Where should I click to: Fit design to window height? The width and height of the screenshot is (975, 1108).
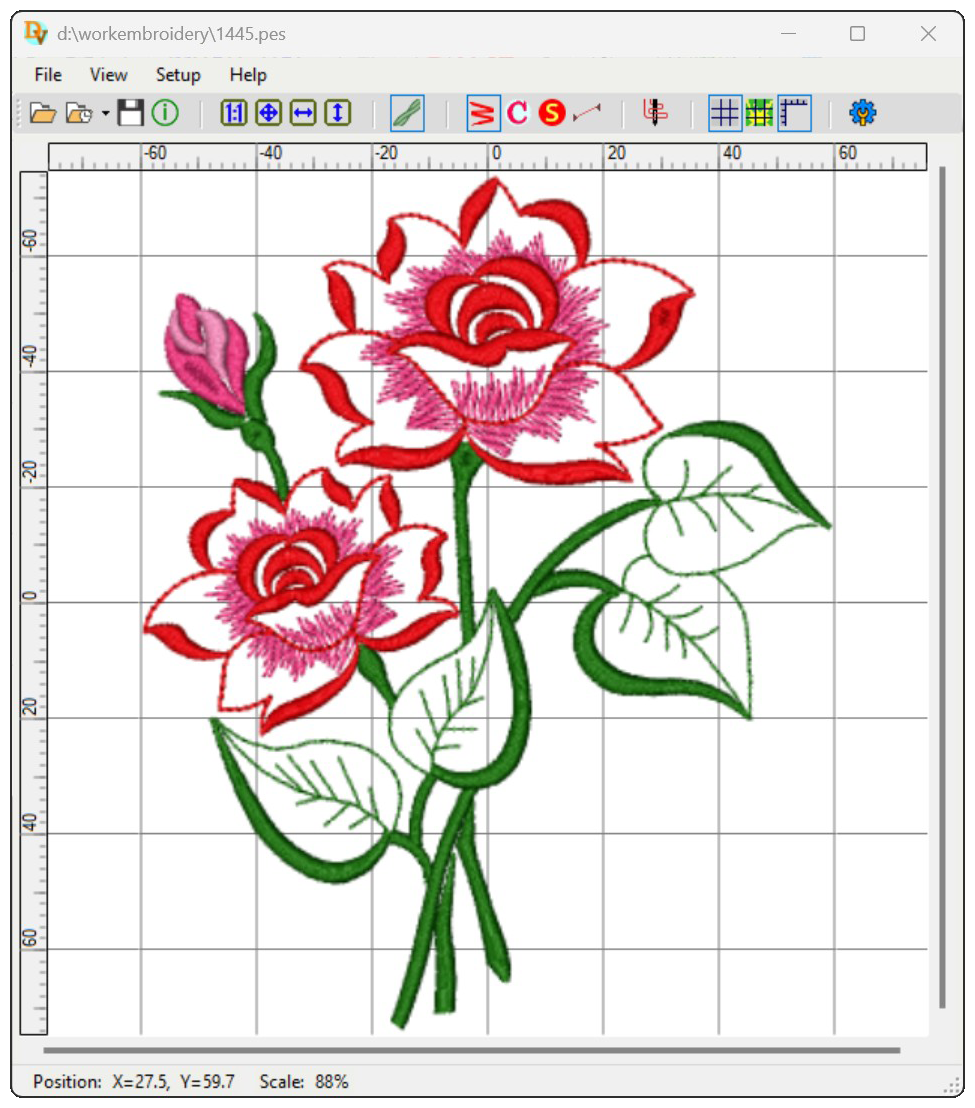(x=338, y=114)
